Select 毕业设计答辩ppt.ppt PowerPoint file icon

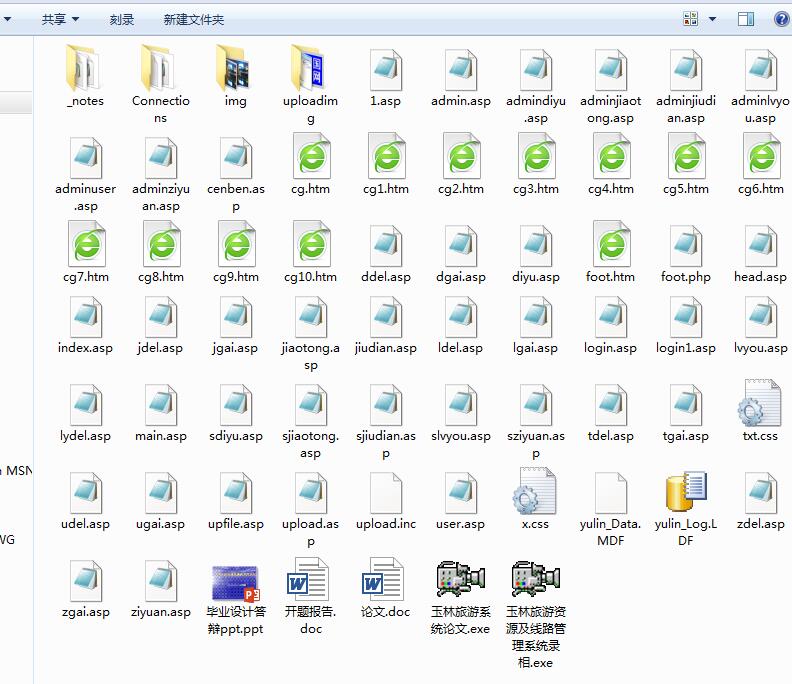click(235, 583)
